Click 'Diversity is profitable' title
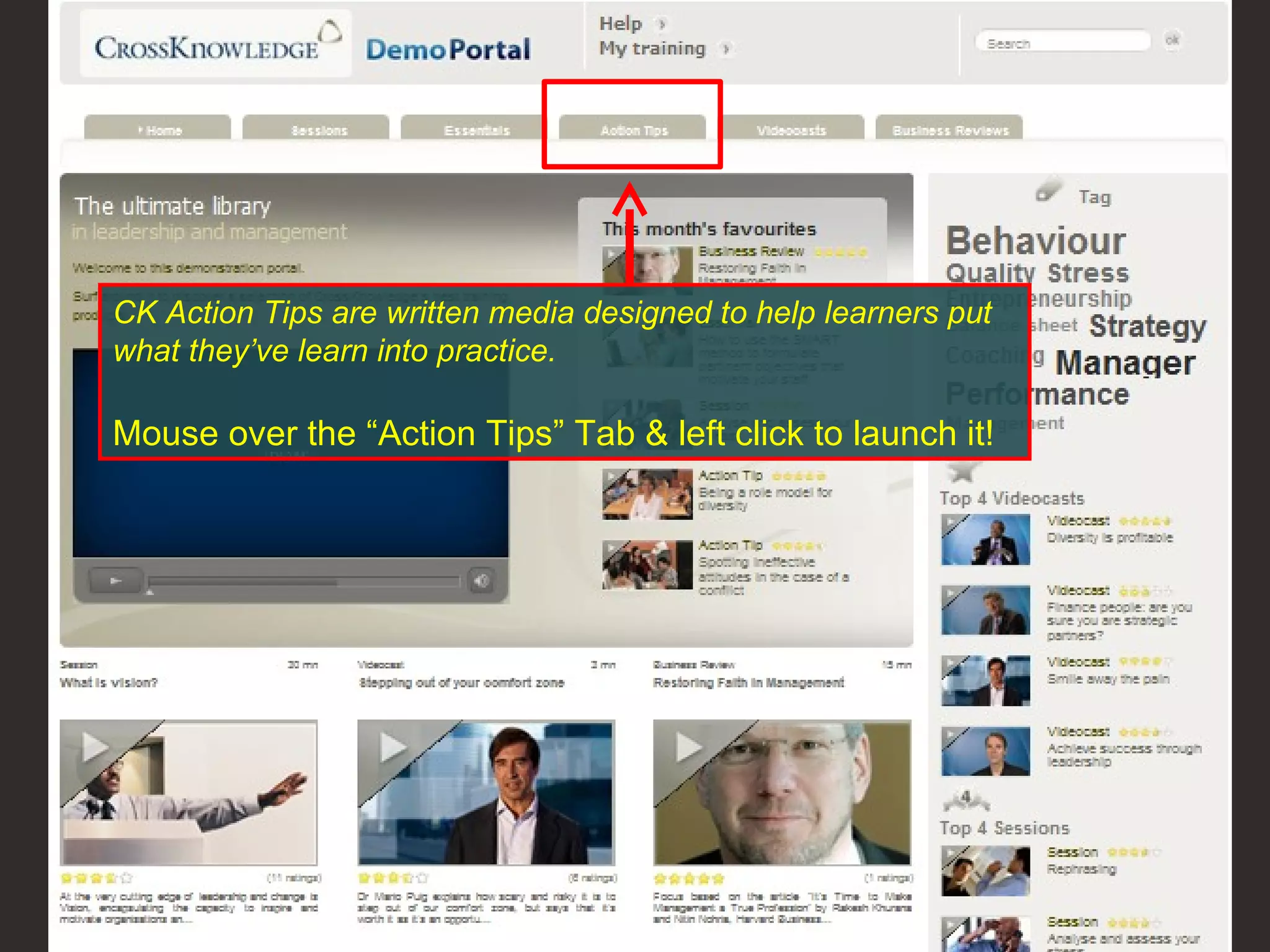The image size is (1270, 952). (x=1110, y=537)
